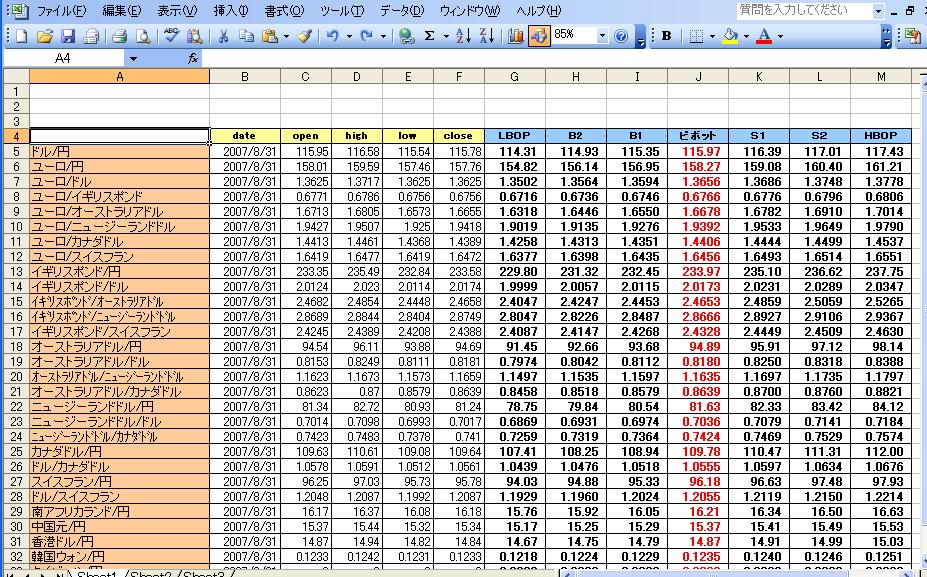Launch the Chart Wizard icon
Screen dimensions: 927x577
[516, 37]
